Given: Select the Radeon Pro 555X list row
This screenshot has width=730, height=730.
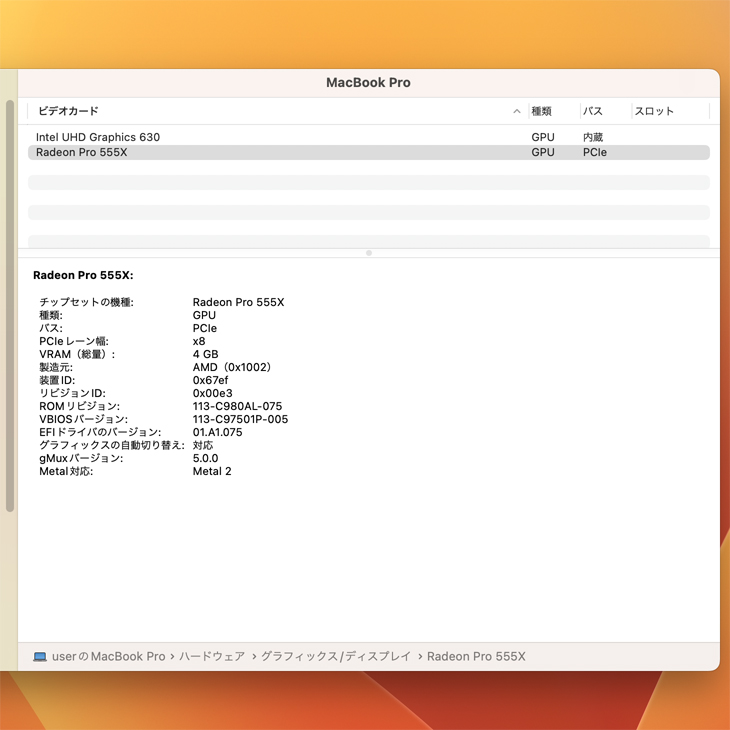Looking at the screenshot, I should point(82,153).
